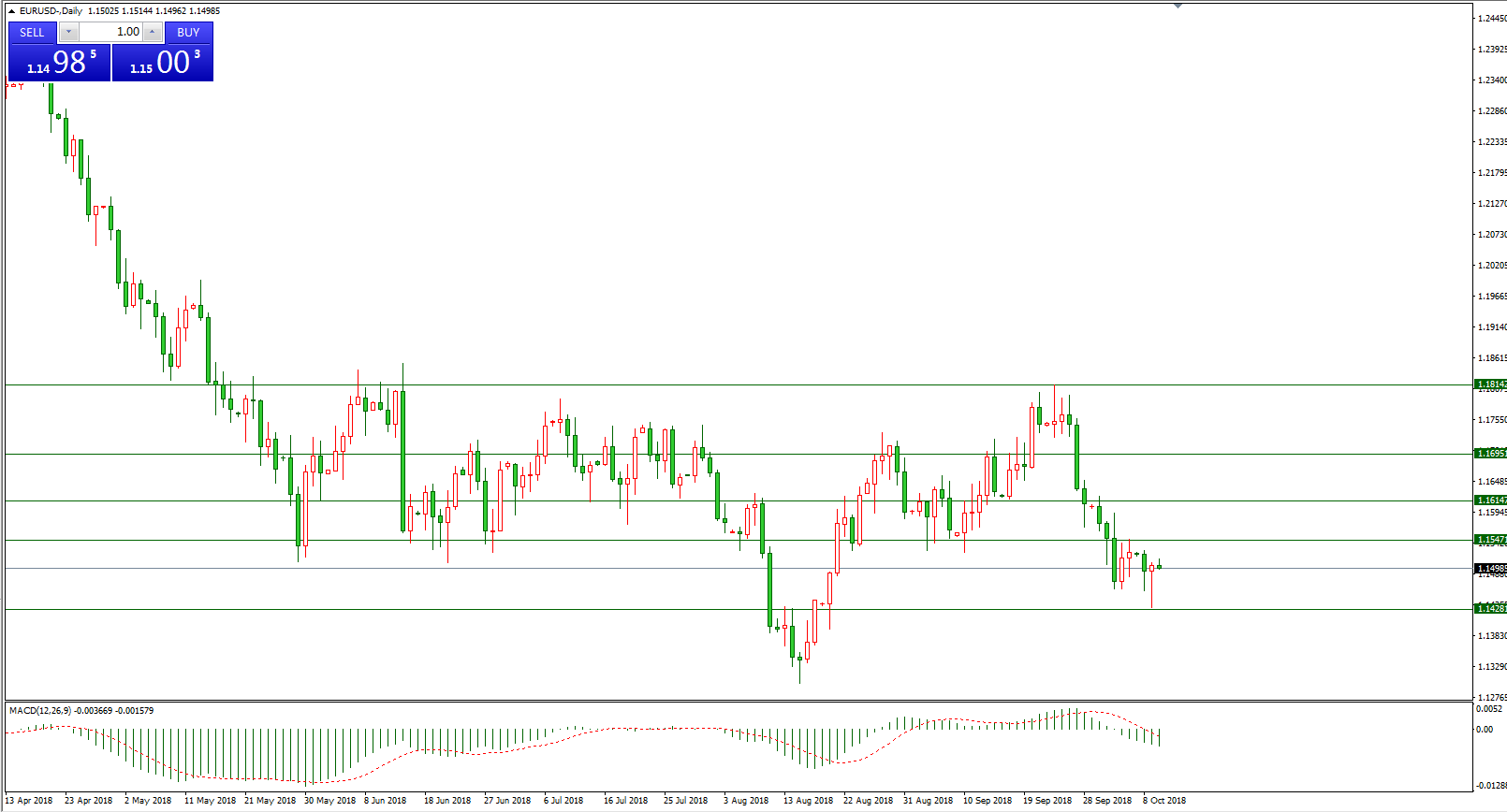Select the horizontal line price tag 1.1428
The image size is (1507, 812).
click(1490, 609)
